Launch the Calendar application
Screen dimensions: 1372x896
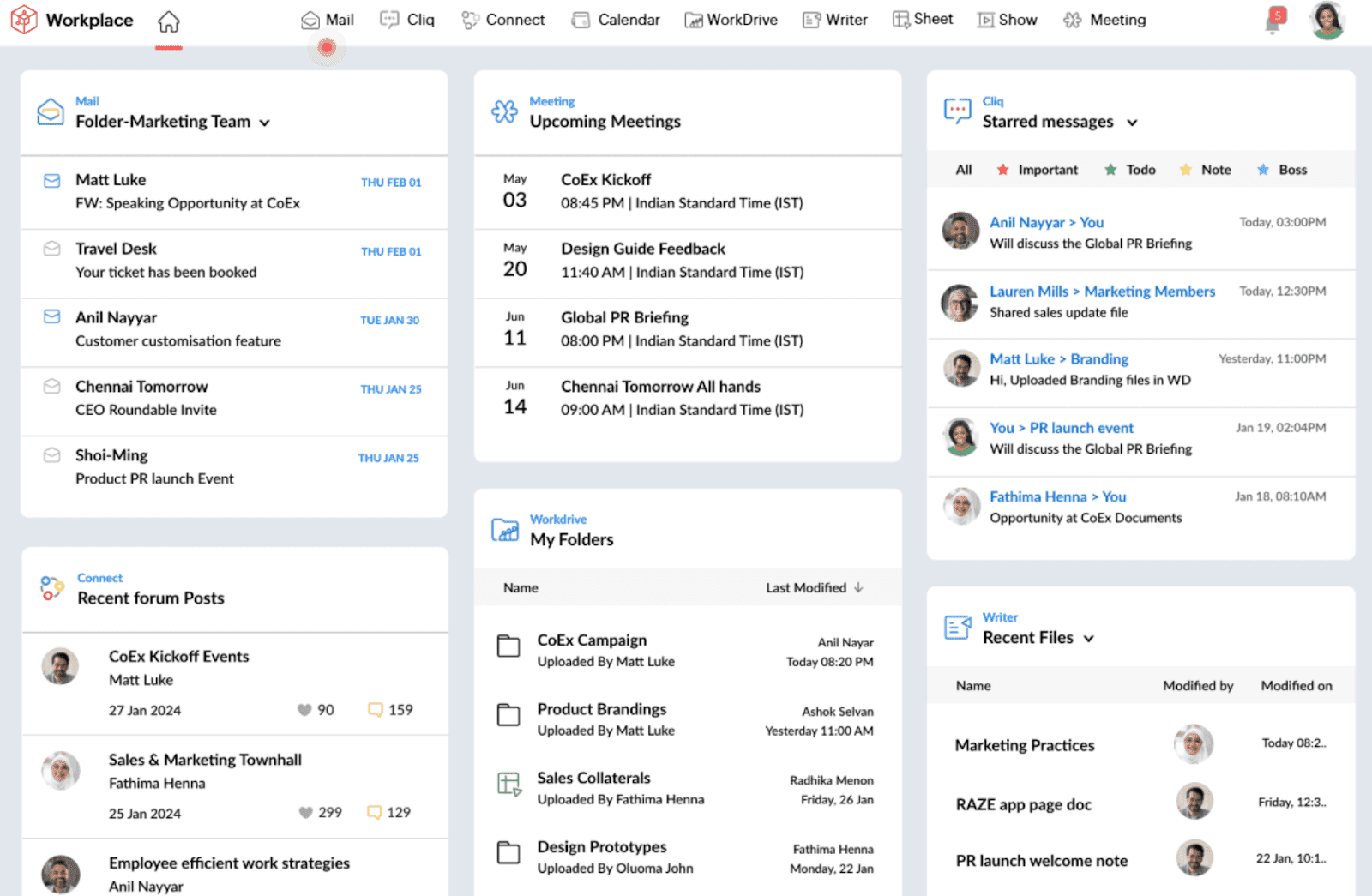tap(615, 19)
